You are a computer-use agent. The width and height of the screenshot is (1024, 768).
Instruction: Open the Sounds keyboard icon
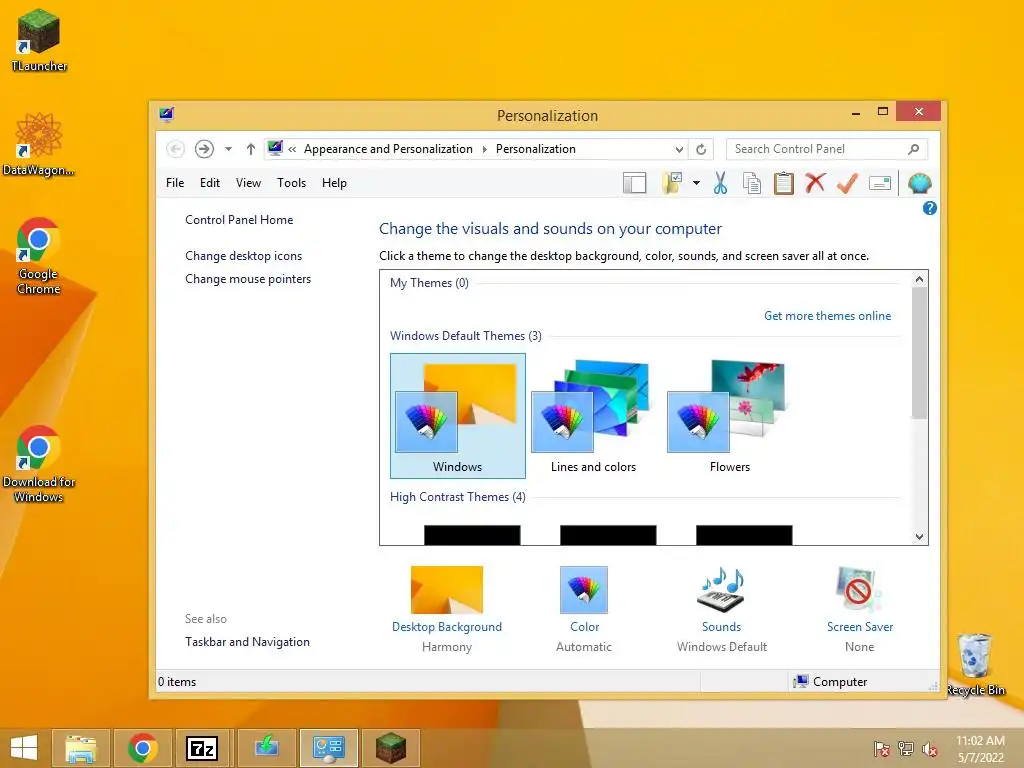coord(721,590)
